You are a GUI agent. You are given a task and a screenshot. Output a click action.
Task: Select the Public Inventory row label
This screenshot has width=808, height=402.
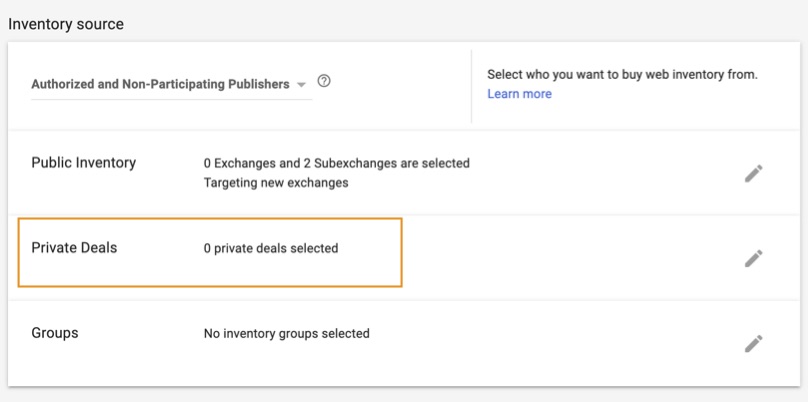[83, 163]
